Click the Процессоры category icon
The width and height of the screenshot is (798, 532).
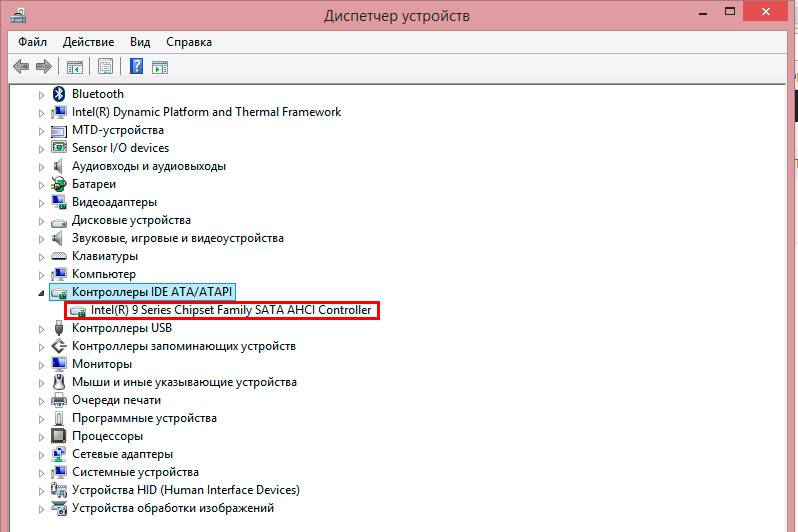pyautogui.click(x=59, y=436)
